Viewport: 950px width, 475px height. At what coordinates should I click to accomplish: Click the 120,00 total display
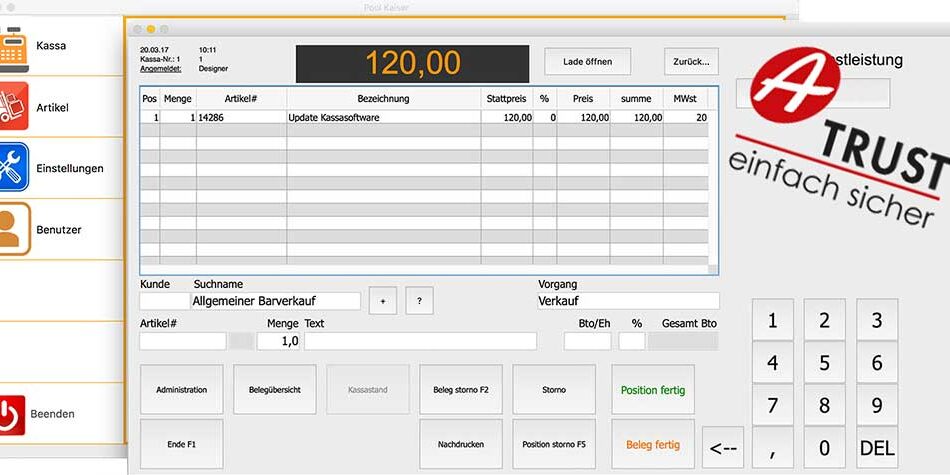tap(413, 64)
